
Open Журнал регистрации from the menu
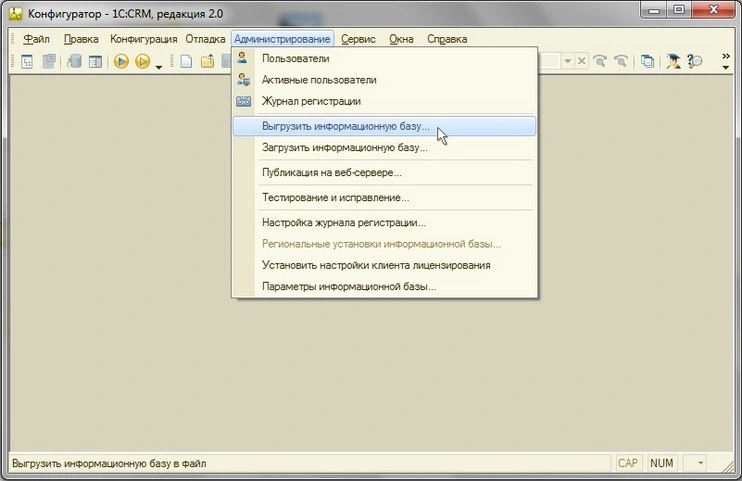coord(311,101)
